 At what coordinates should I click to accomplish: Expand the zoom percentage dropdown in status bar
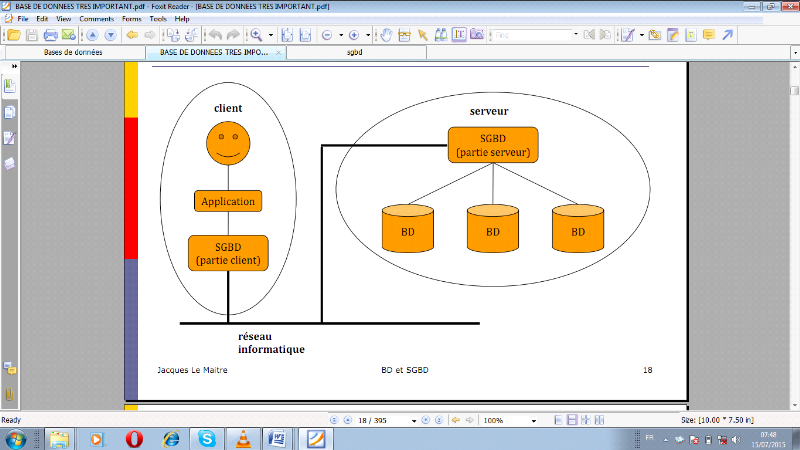(536, 421)
